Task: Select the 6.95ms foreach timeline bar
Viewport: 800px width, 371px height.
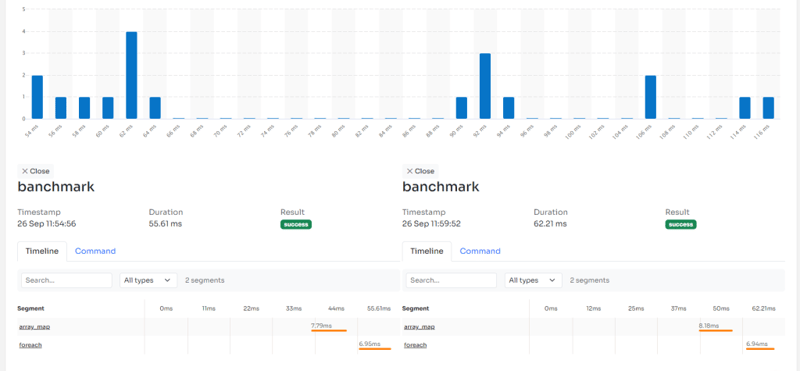Action: pos(375,349)
